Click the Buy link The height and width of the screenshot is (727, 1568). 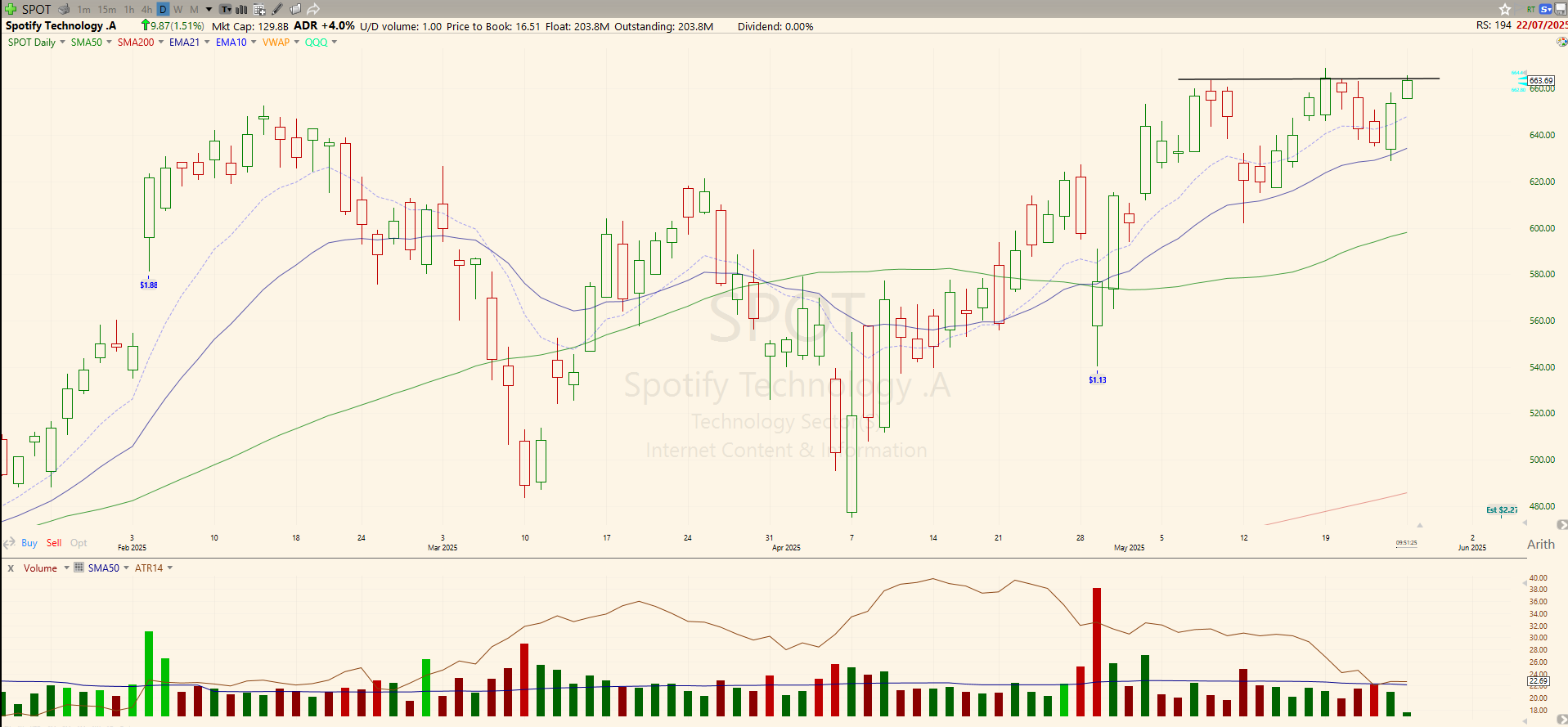pyautogui.click(x=29, y=543)
